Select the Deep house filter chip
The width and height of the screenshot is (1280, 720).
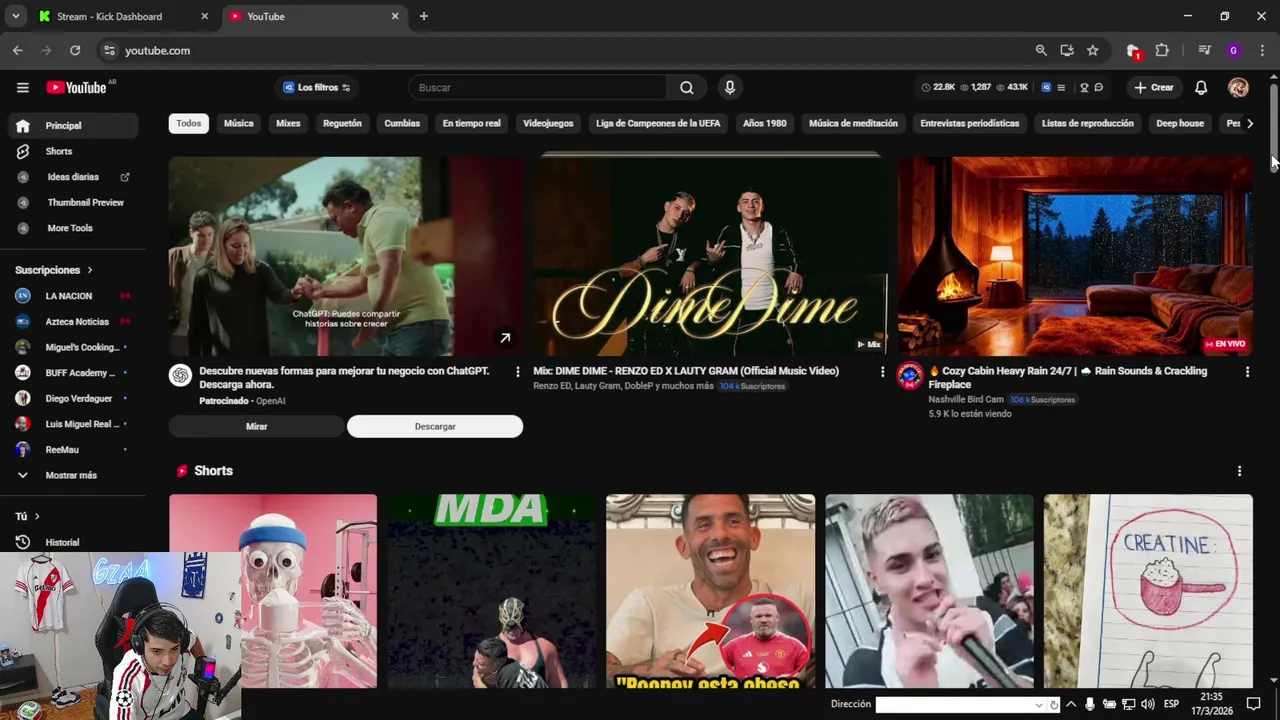(x=1180, y=123)
